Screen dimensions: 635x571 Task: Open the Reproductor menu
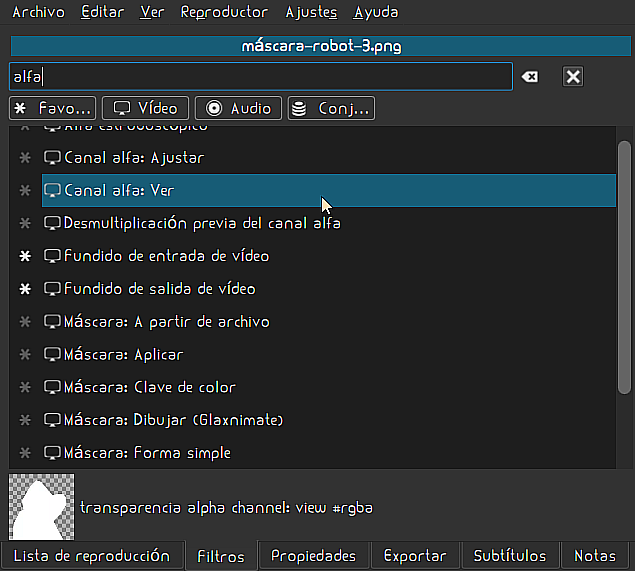224,13
